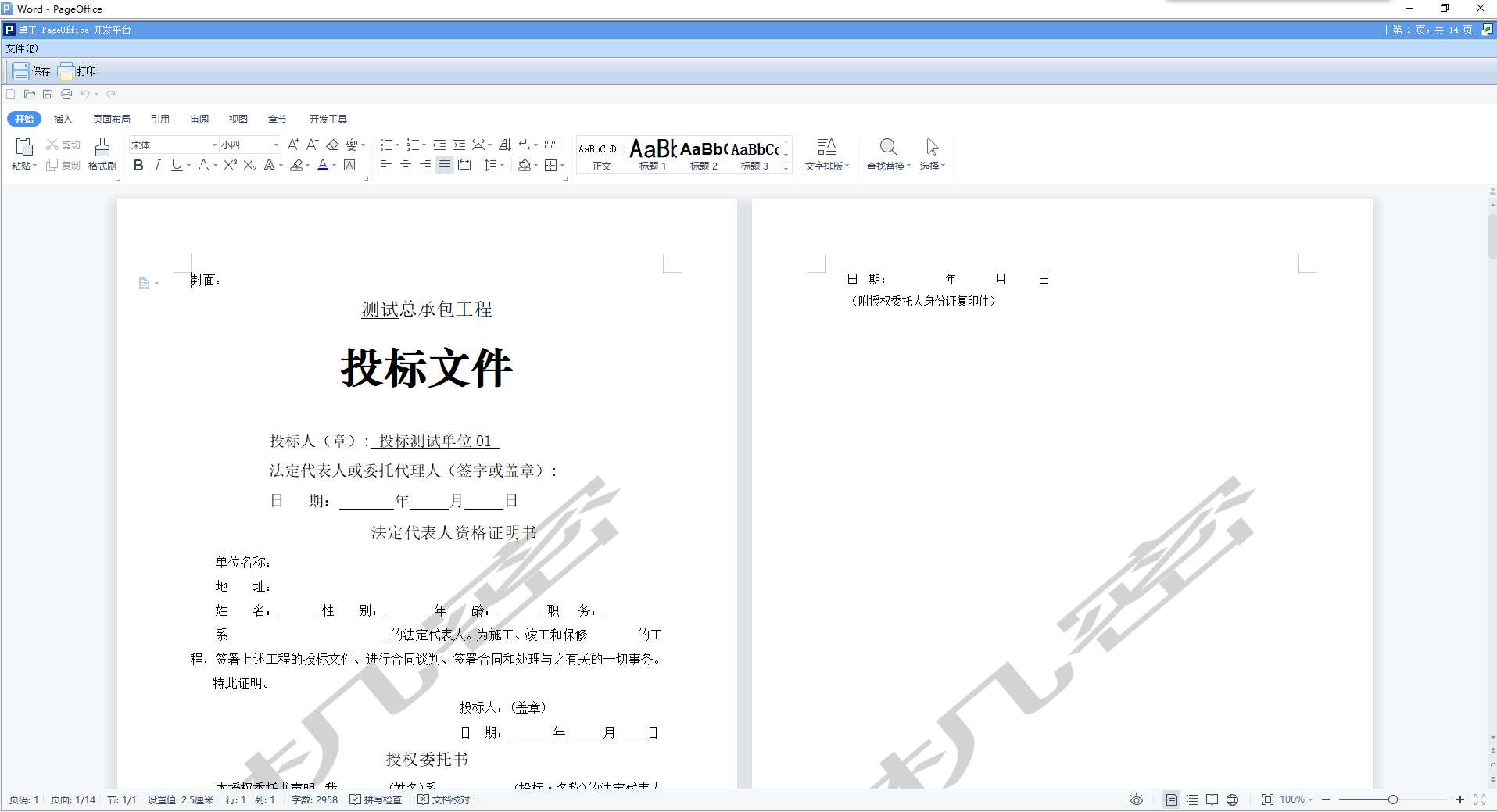Click the distributed alignment icon
1497x812 pixels.
(464, 165)
